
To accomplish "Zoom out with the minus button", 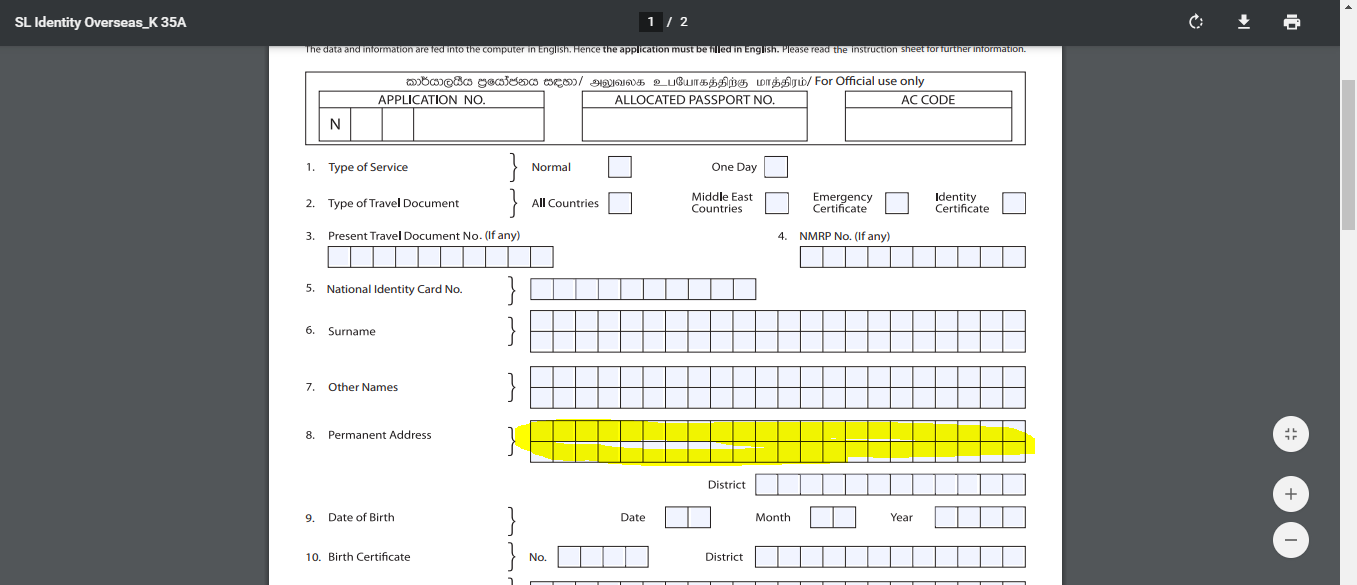I will [x=1291, y=540].
